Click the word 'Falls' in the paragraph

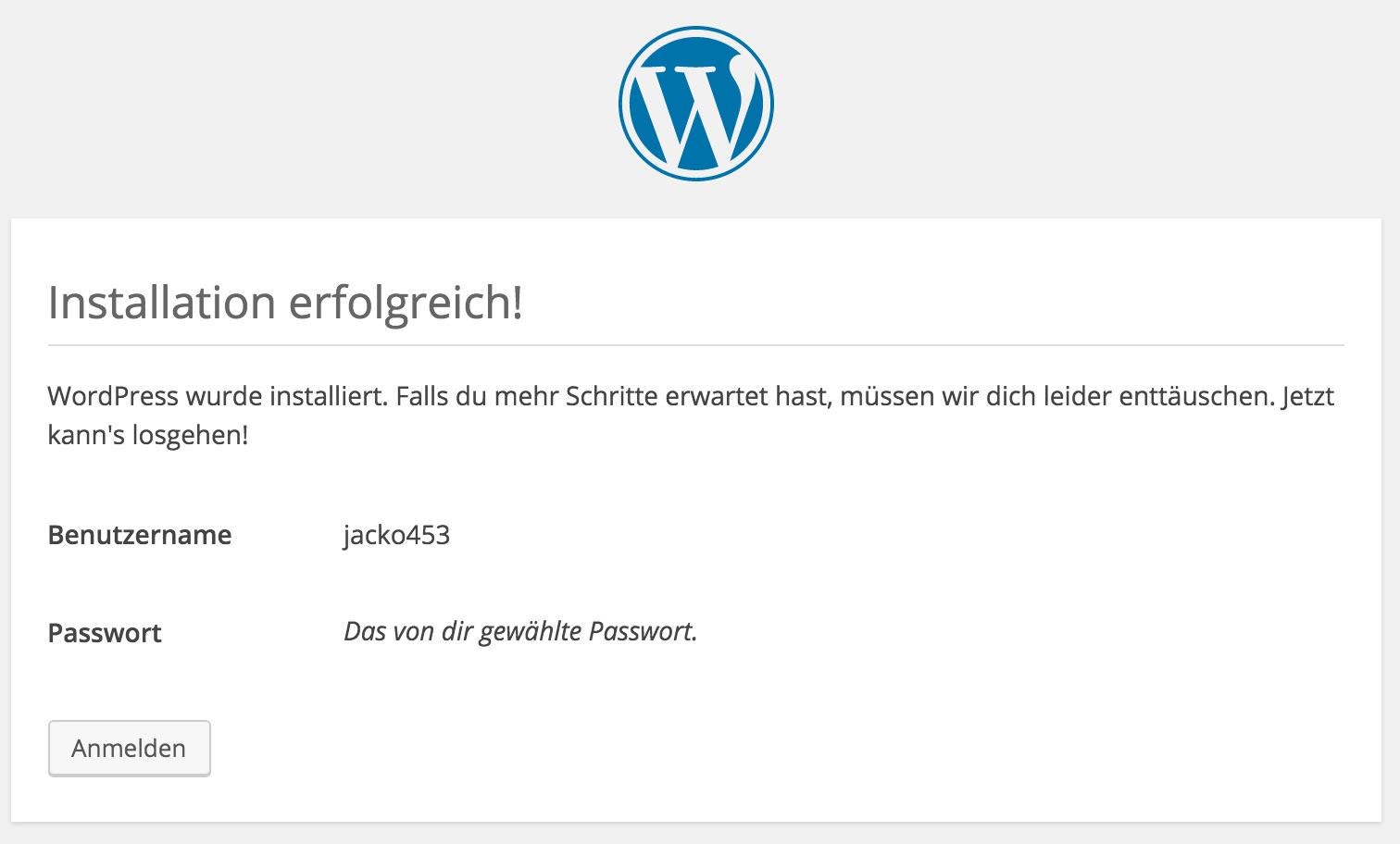pos(422,396)
